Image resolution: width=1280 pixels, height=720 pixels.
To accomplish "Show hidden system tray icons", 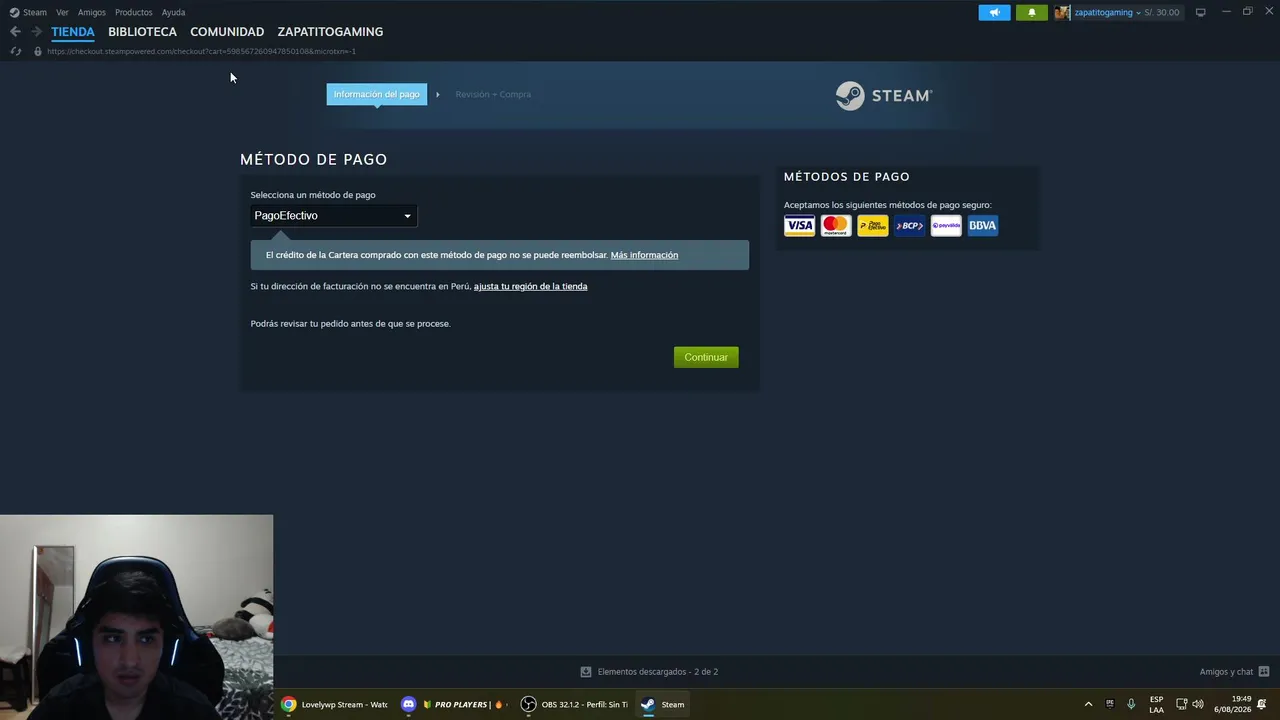I will coord(1088,704).
